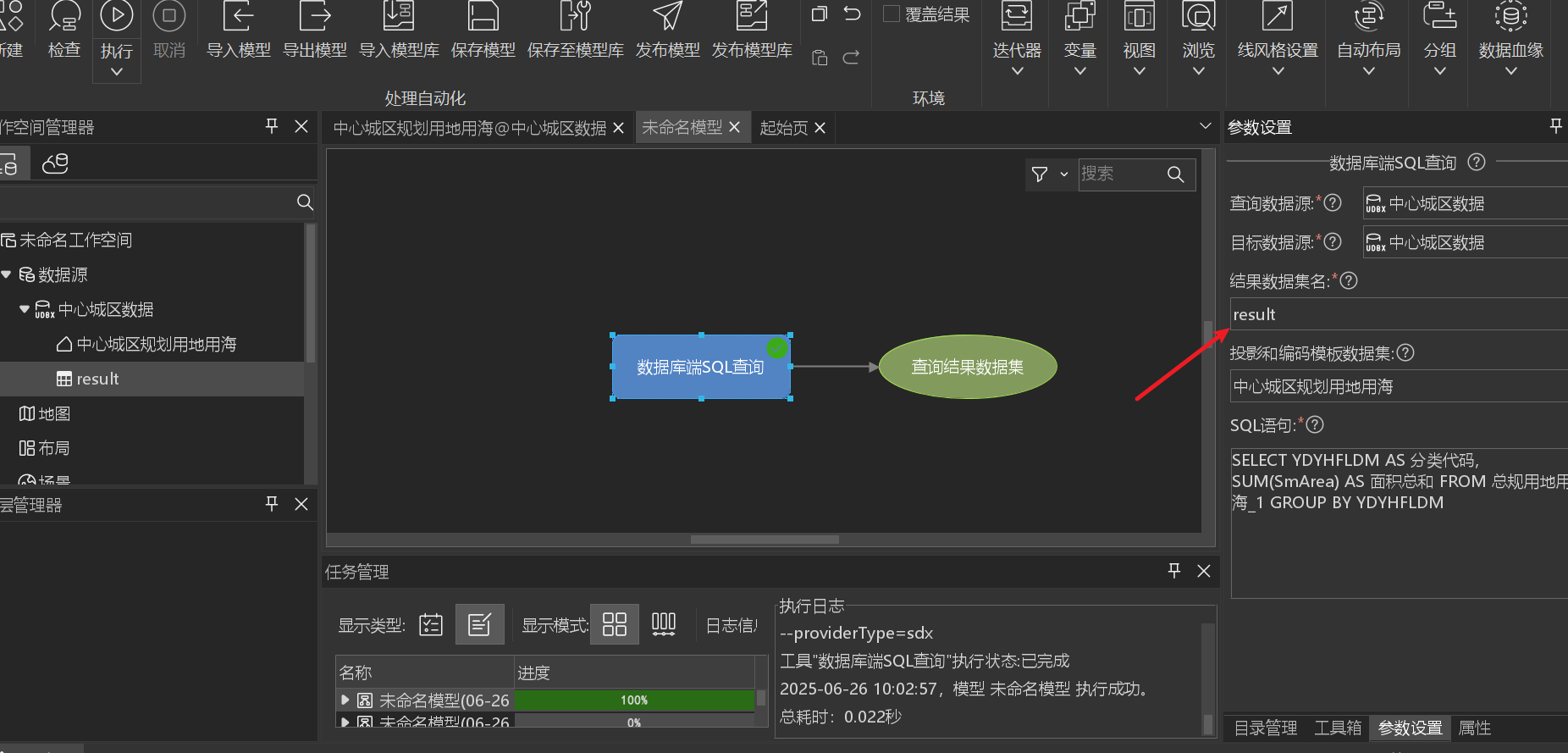Switch to 中心城区规划用地用海@中心城区数据 tab
Viewport: 1568px width, 753px height.
click(470, 128)
